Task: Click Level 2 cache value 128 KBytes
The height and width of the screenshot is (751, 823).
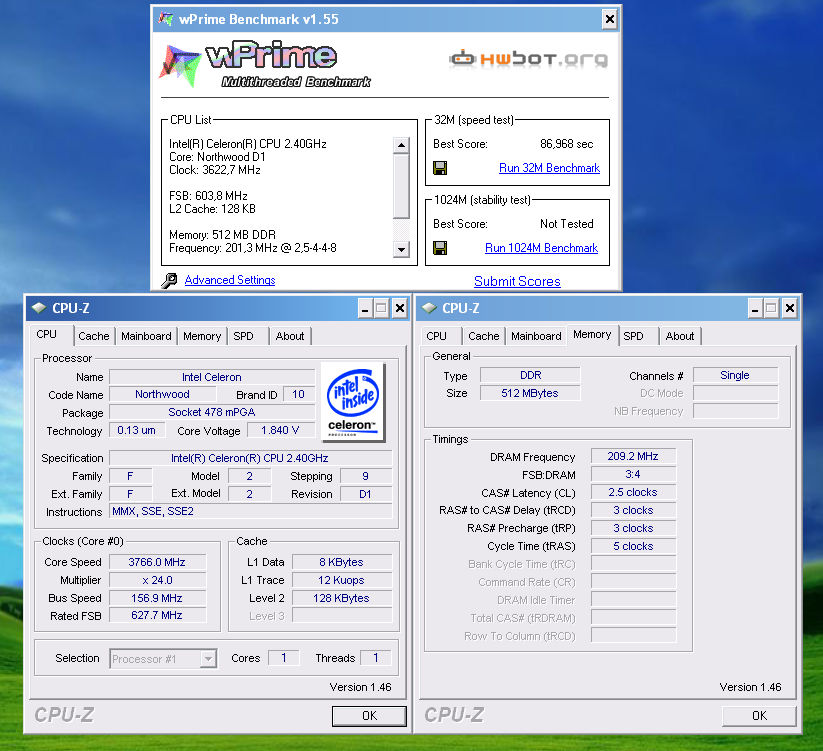Action: tap(342, 598)
